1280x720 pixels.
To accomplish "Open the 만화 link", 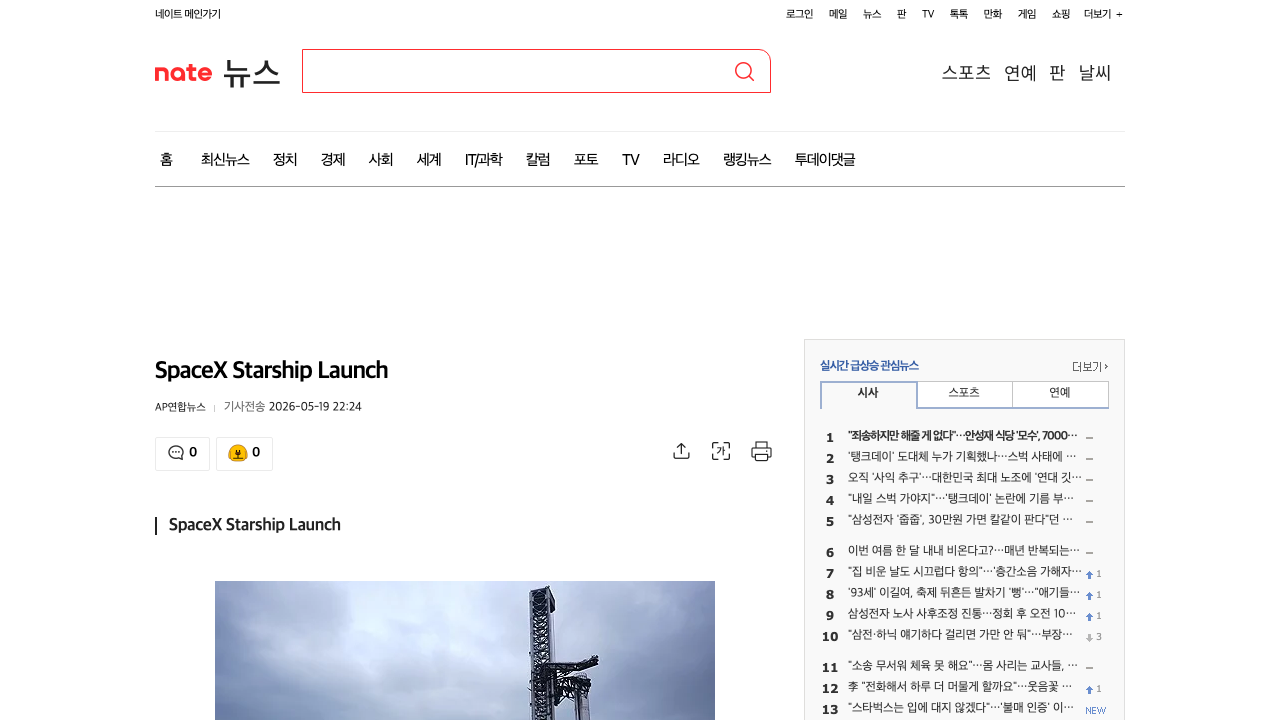I will pos(993,14).
